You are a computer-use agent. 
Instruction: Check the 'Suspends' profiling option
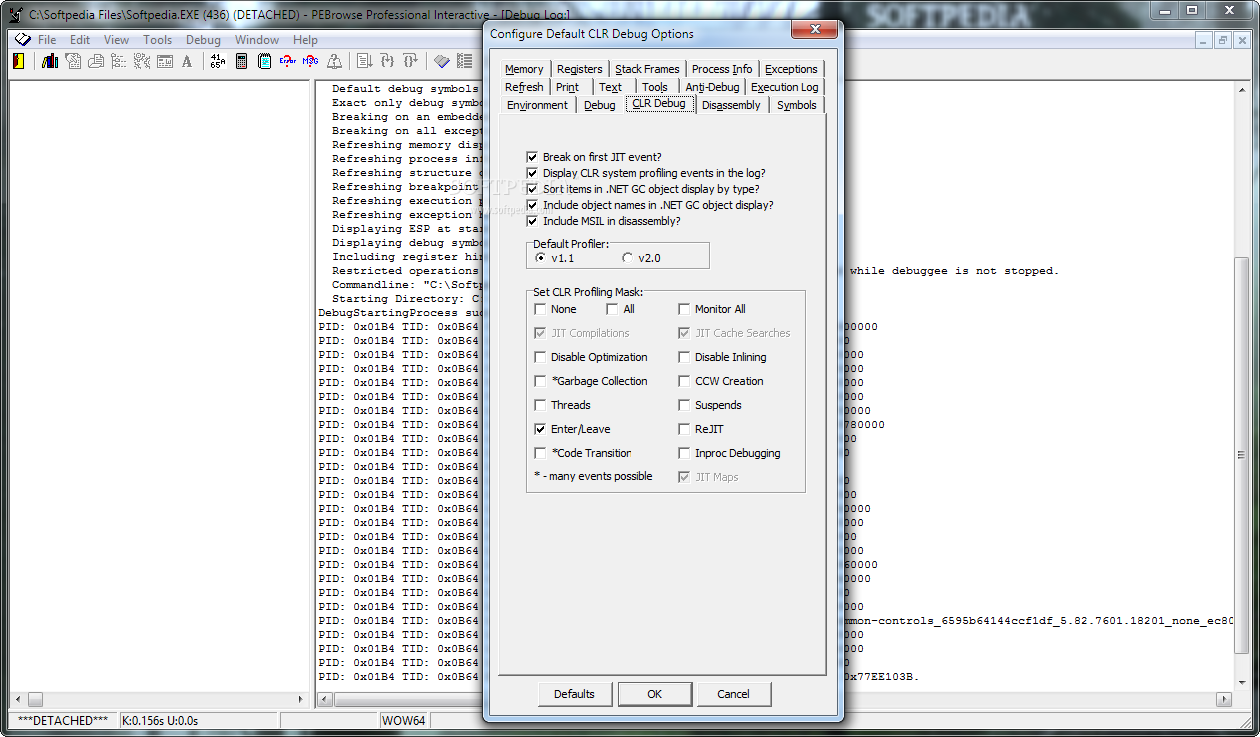[684, 405]
